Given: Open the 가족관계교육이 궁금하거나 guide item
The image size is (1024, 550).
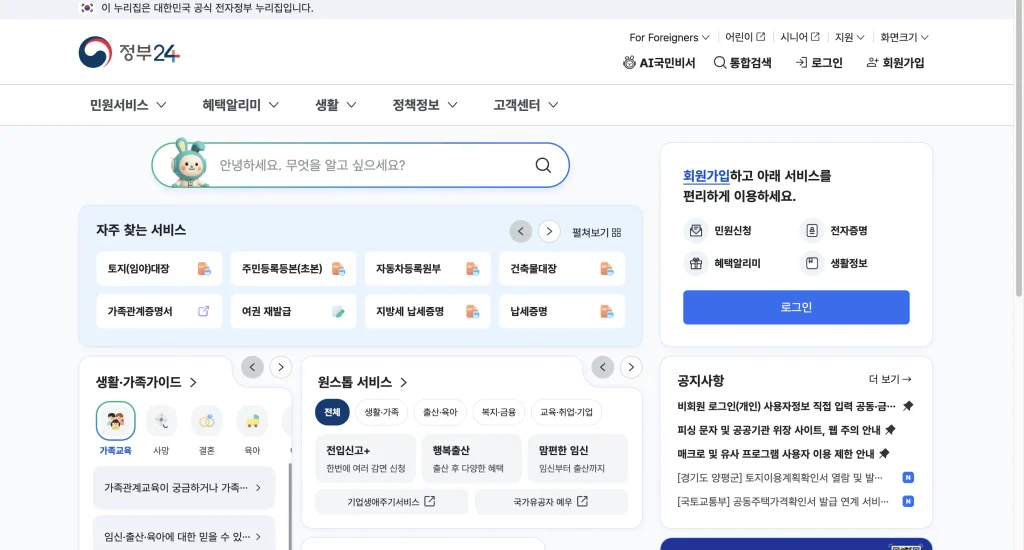Looking at the screenshot, I should coord(184,487).
